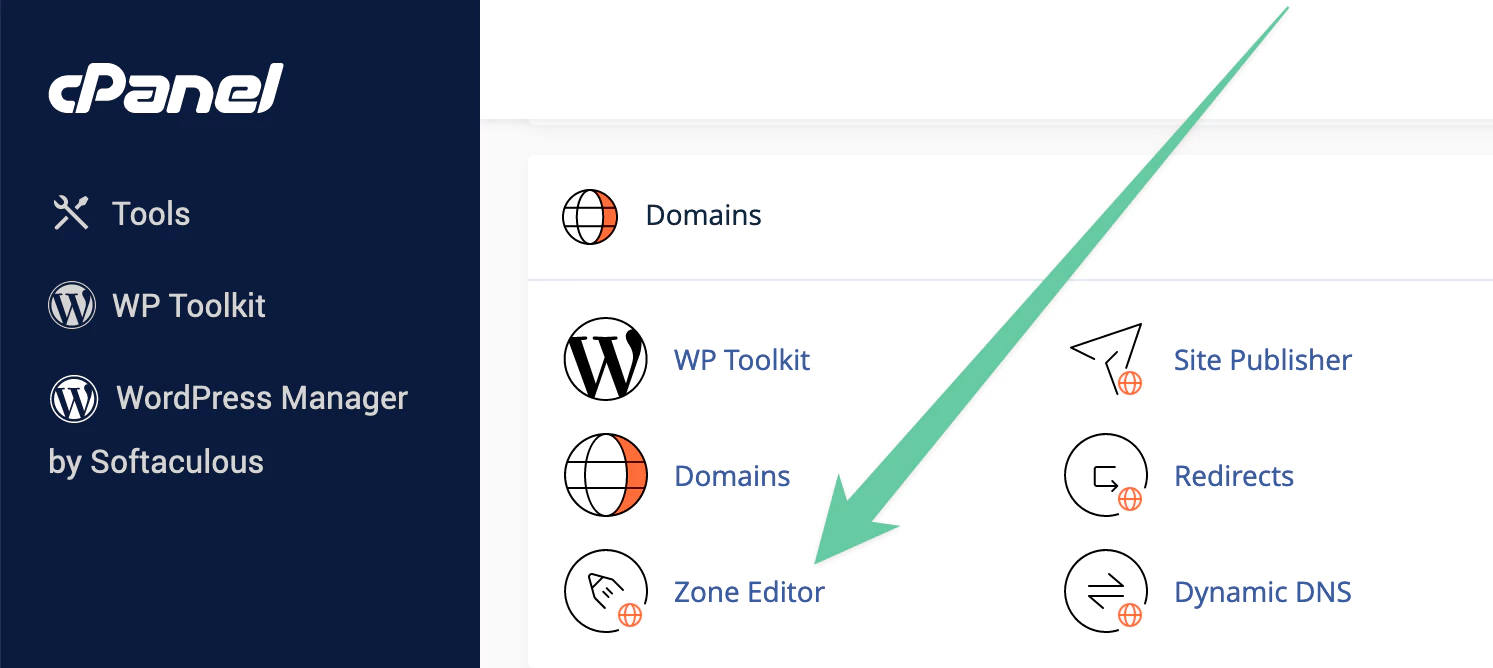Image resolution: width=1493 pixels, height=668 pixels.
Task: Open Site Publisher
Action: (1263, 359)
